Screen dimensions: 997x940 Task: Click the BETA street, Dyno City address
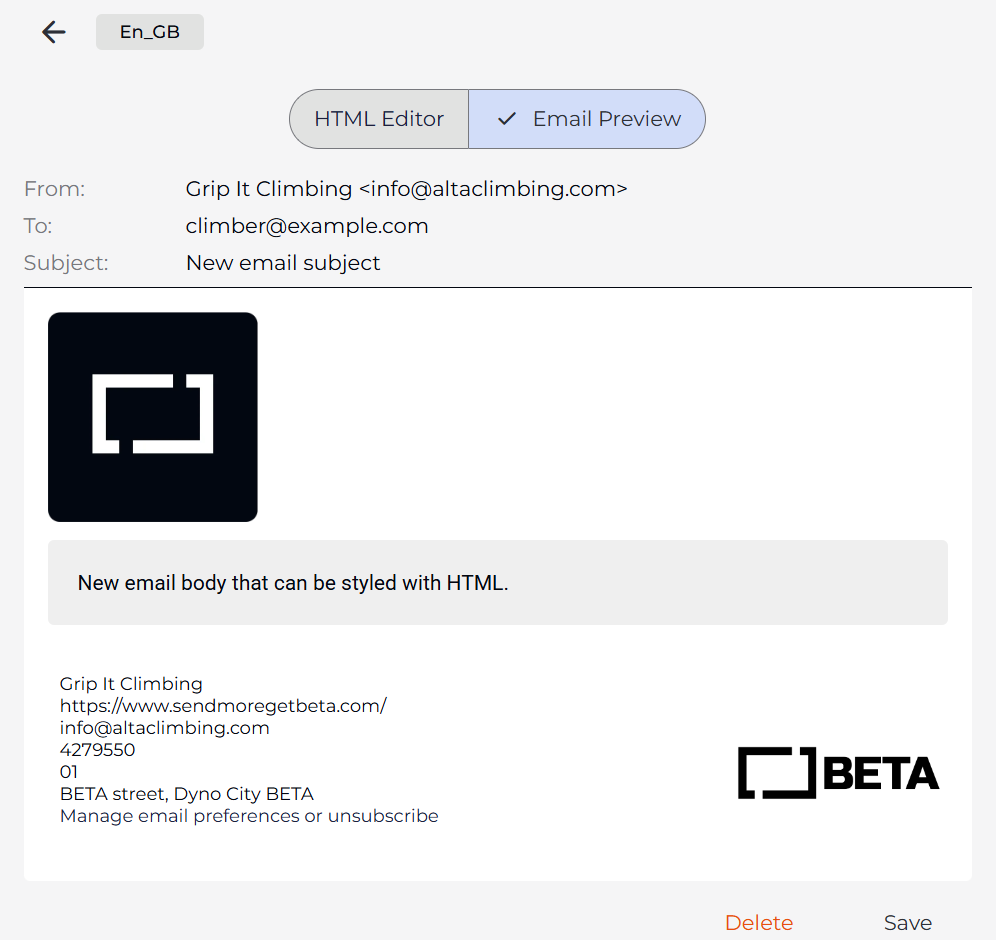(187, 794)
